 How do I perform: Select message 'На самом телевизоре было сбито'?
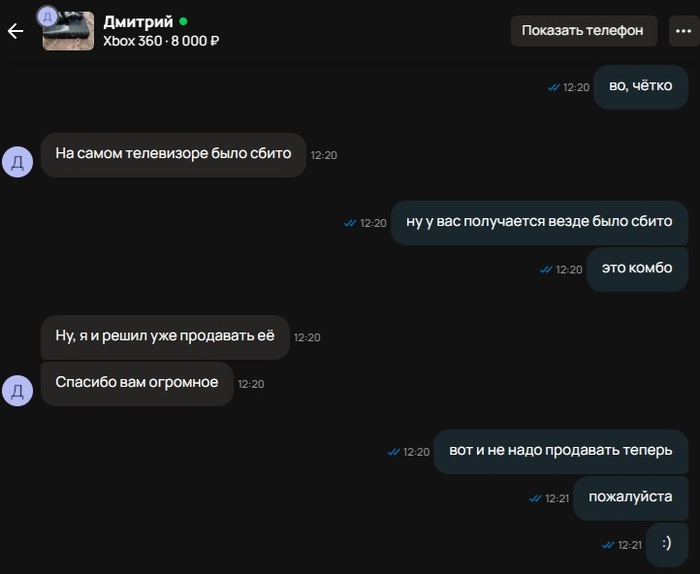(173, 154)
